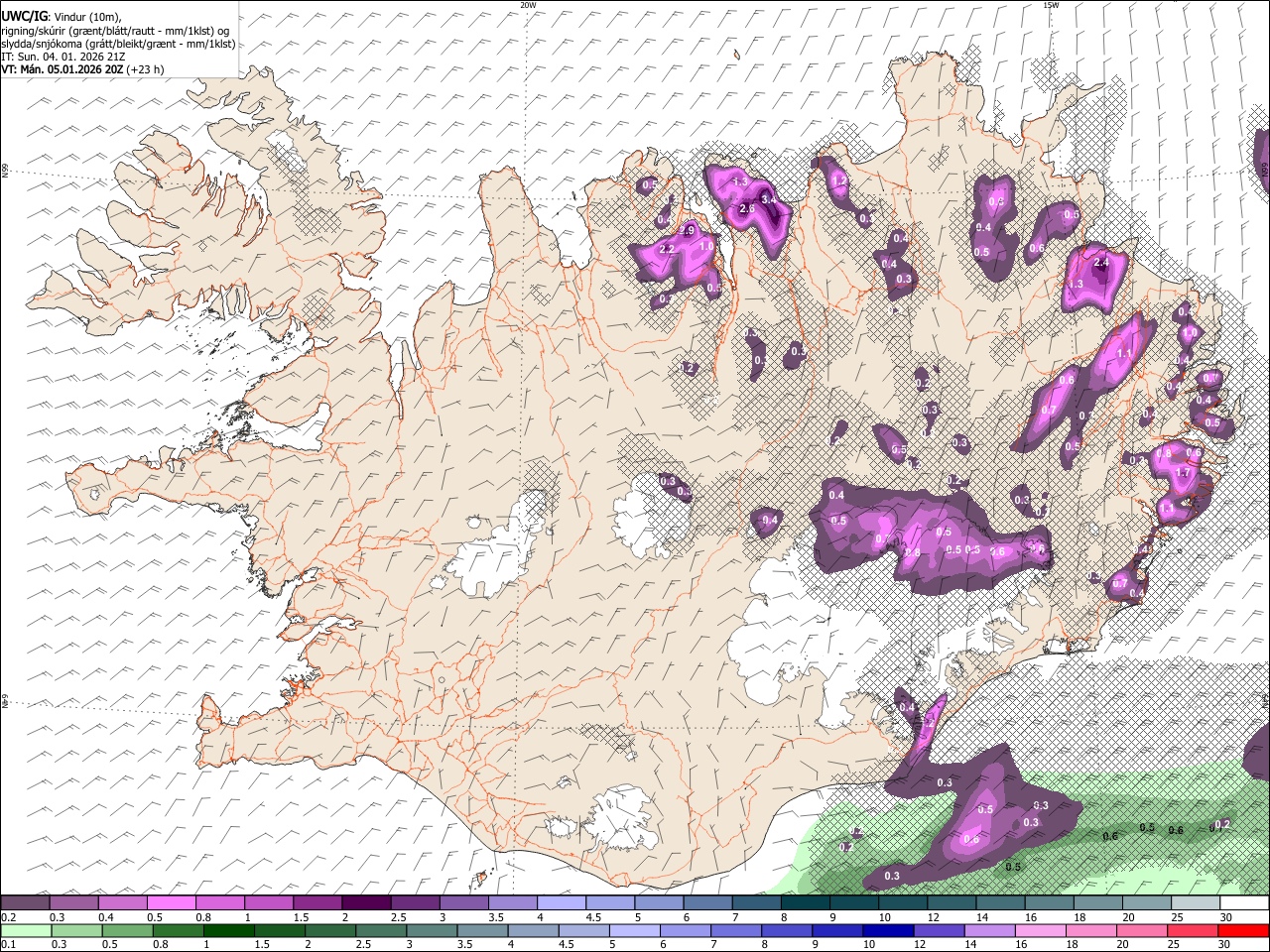
Task: Select the pale lavender 4 mm snow legend swatch
Action: point(562,903)
